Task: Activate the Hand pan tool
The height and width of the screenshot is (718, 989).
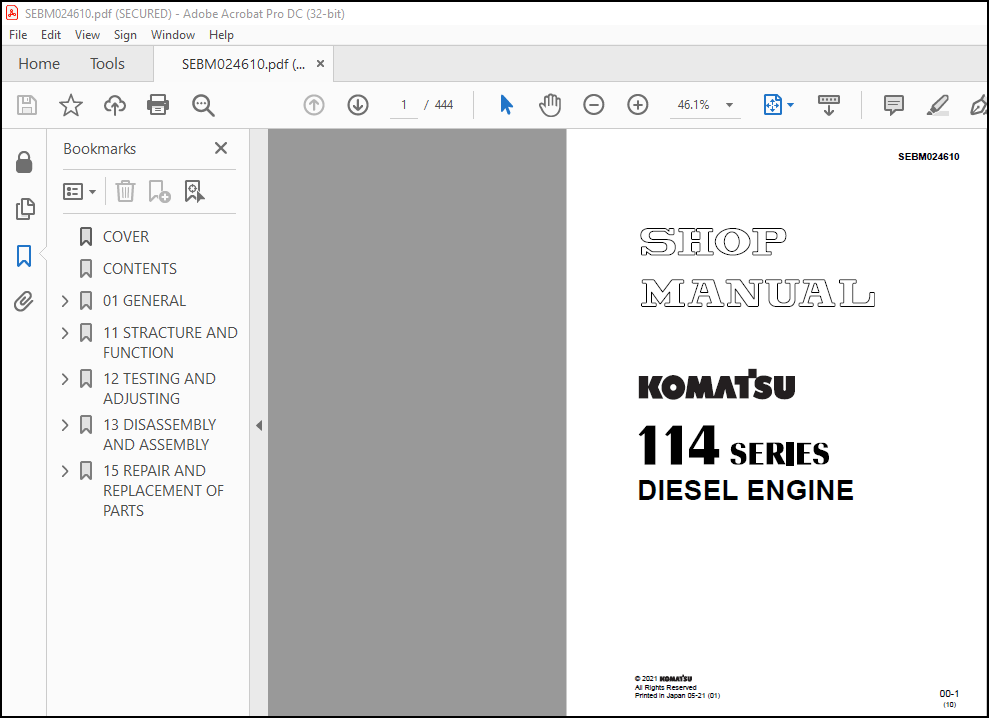Action: tap(550, 105)
